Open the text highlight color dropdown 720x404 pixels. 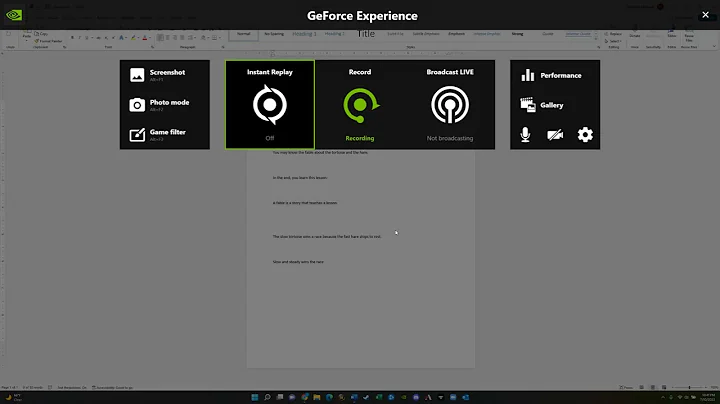pos(138,38)
